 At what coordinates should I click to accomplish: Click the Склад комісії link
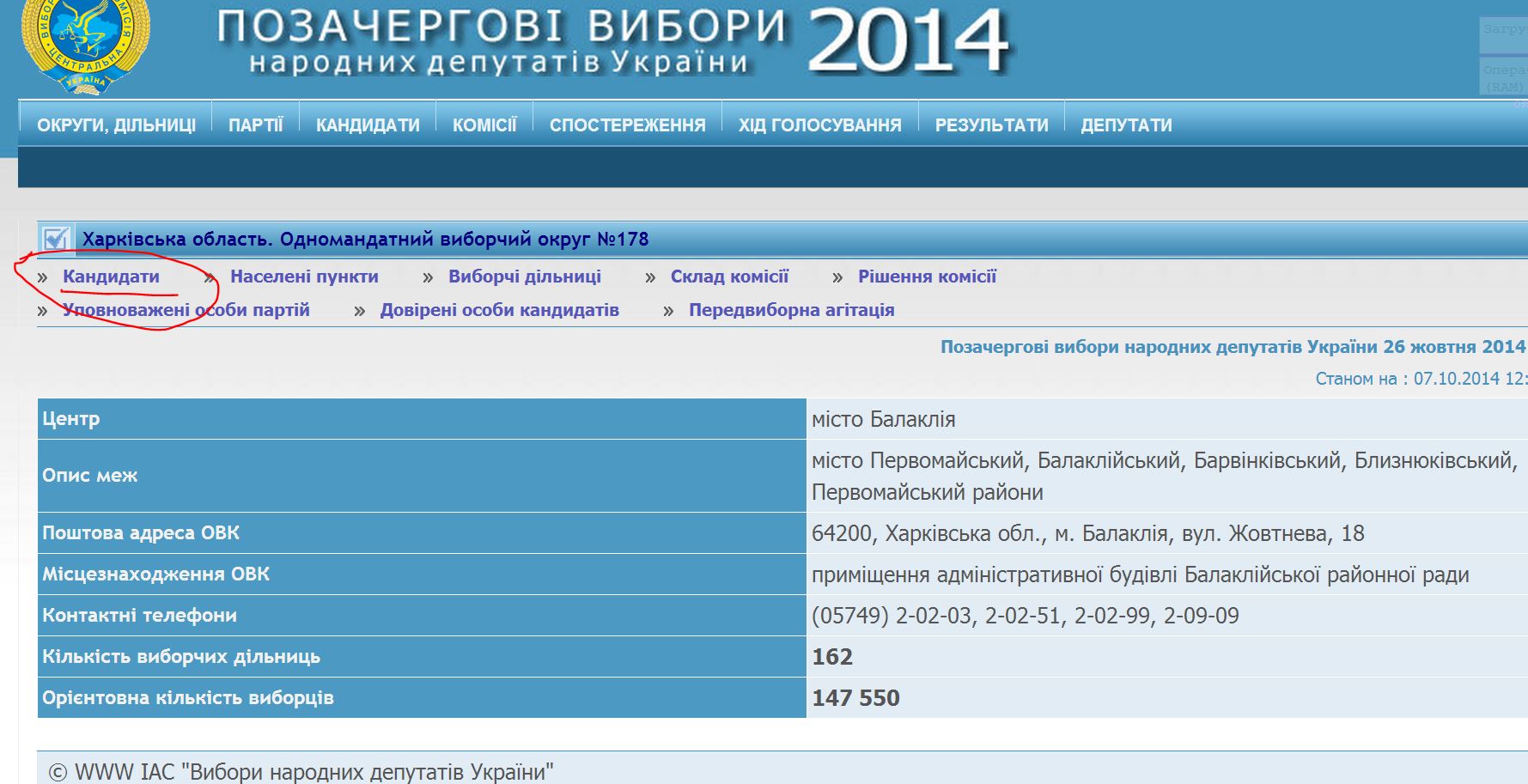pos(729,277)
